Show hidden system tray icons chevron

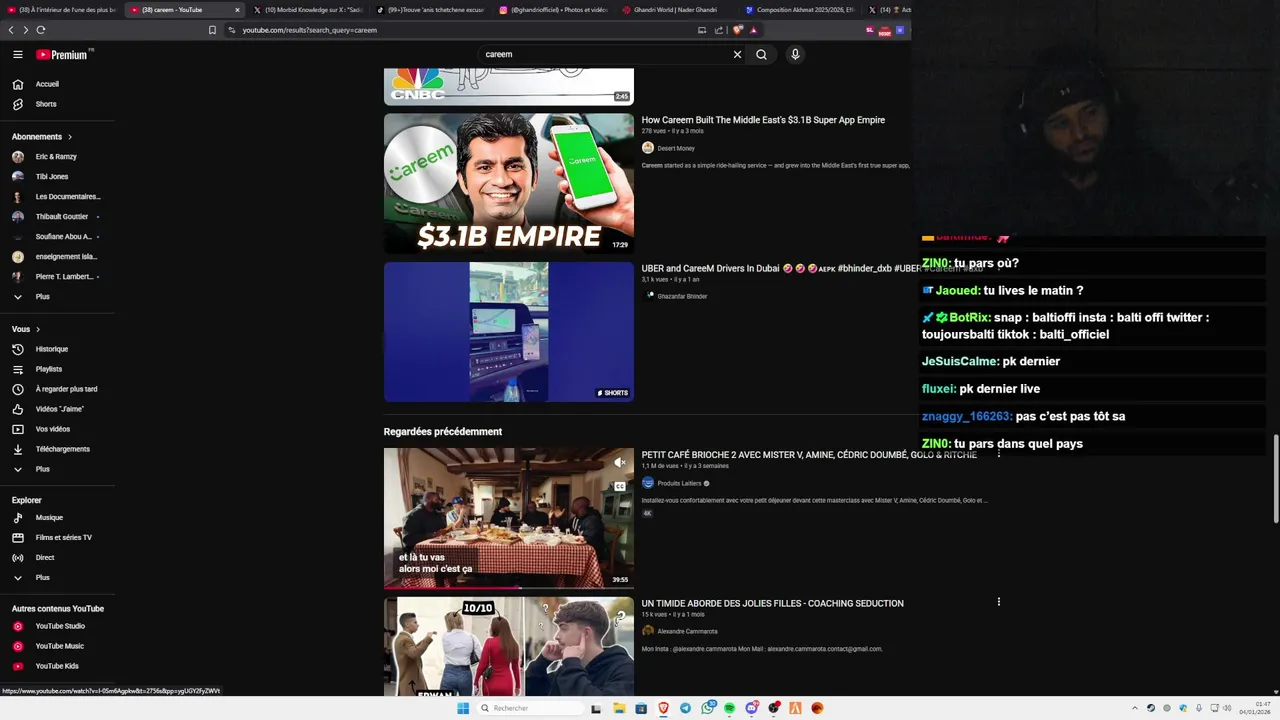coord(1134,708)
